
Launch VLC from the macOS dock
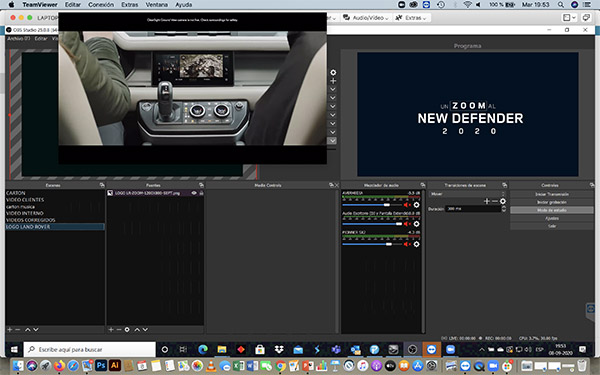(x=211, y=365)
